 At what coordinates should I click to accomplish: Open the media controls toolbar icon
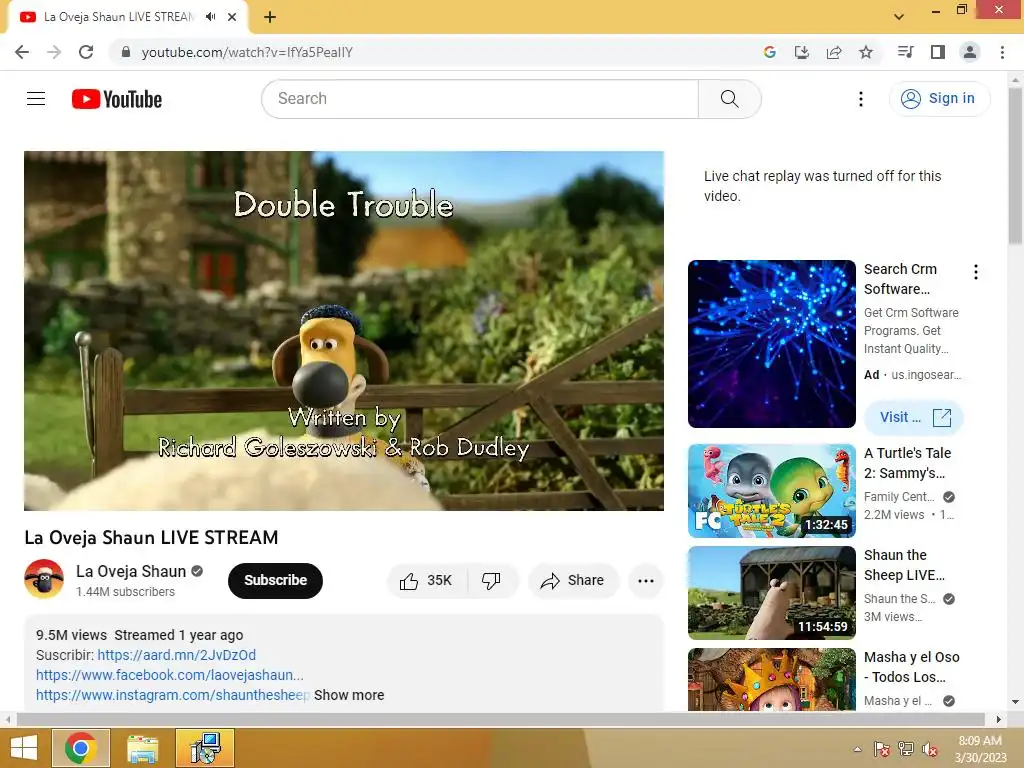[905, 52]
